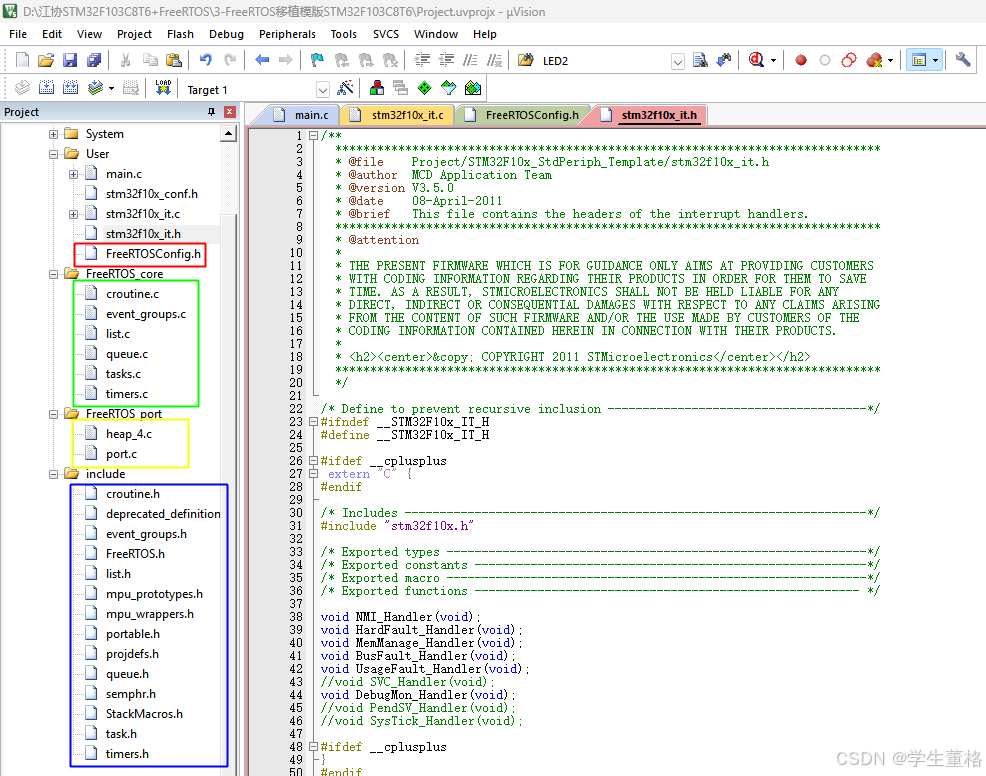This screenshot has width=986, height=776.
Task: Expand the stm32f10x_it.c tree node
Action: (74, 214)
